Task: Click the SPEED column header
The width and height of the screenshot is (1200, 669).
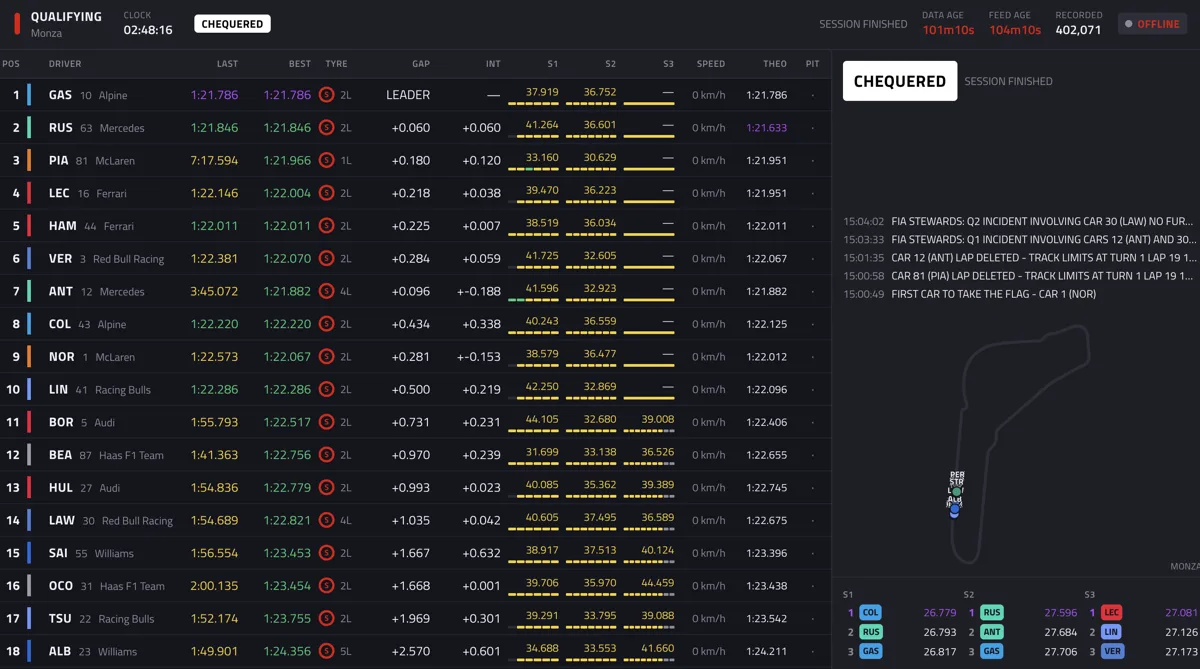Action: click(x=711, y=64)
